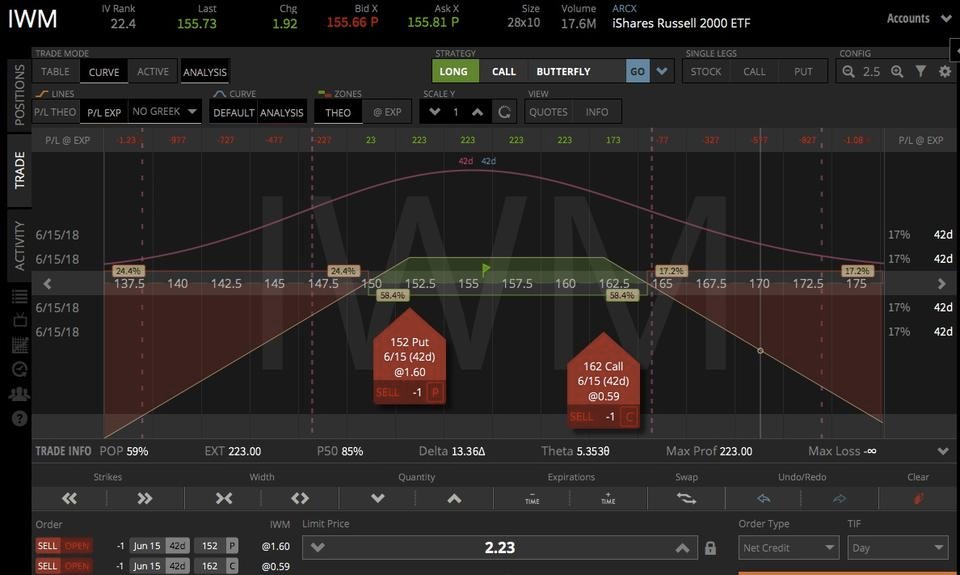Shift strikes up with double-right arrows
Image resolution: width=960 pixels, height=575 pixels.
[144, 498]
